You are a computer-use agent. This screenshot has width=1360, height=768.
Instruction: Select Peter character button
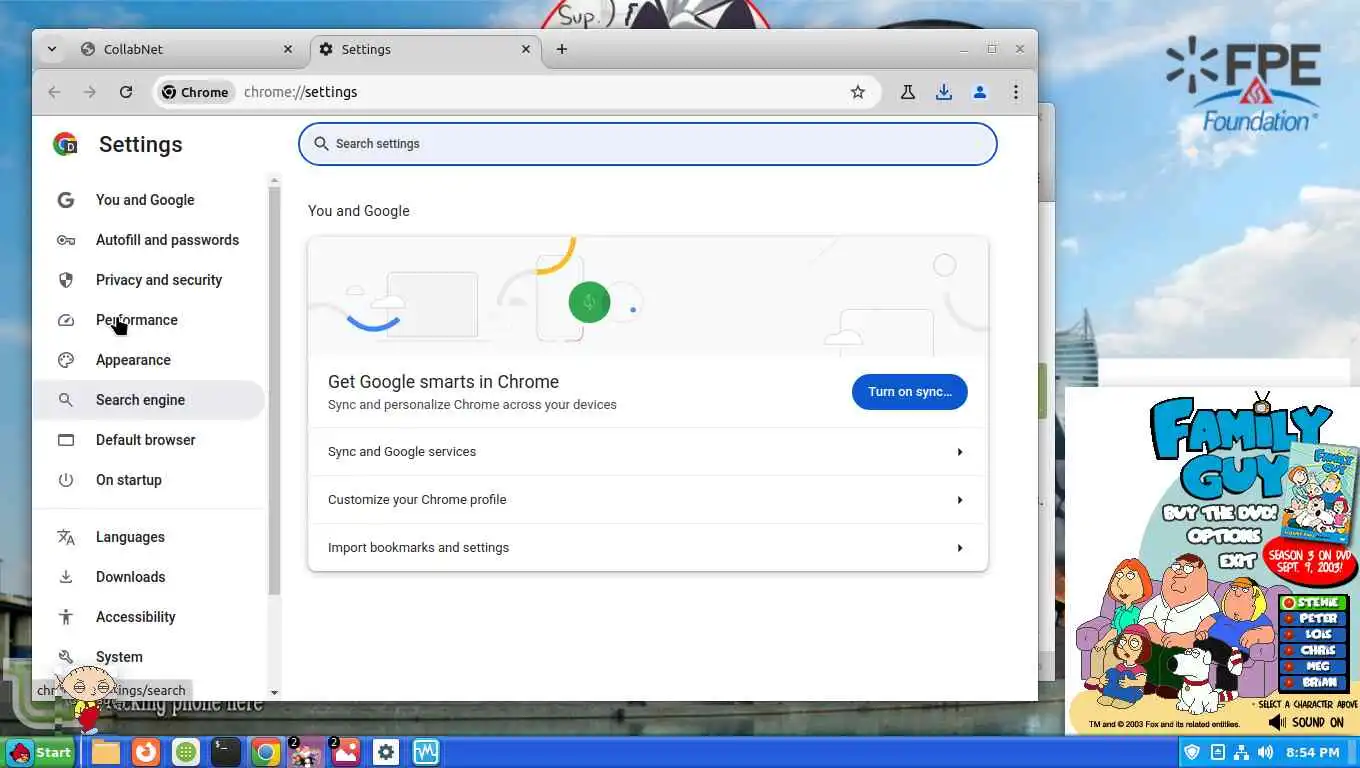[x=1314, y=619]
